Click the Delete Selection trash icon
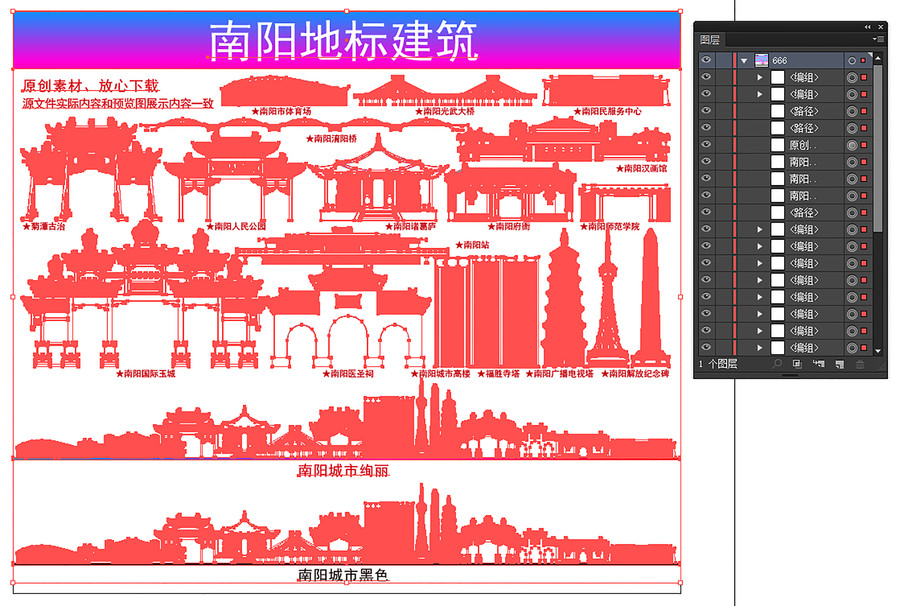Screen dimensions: 900x606 pos(860,364)
